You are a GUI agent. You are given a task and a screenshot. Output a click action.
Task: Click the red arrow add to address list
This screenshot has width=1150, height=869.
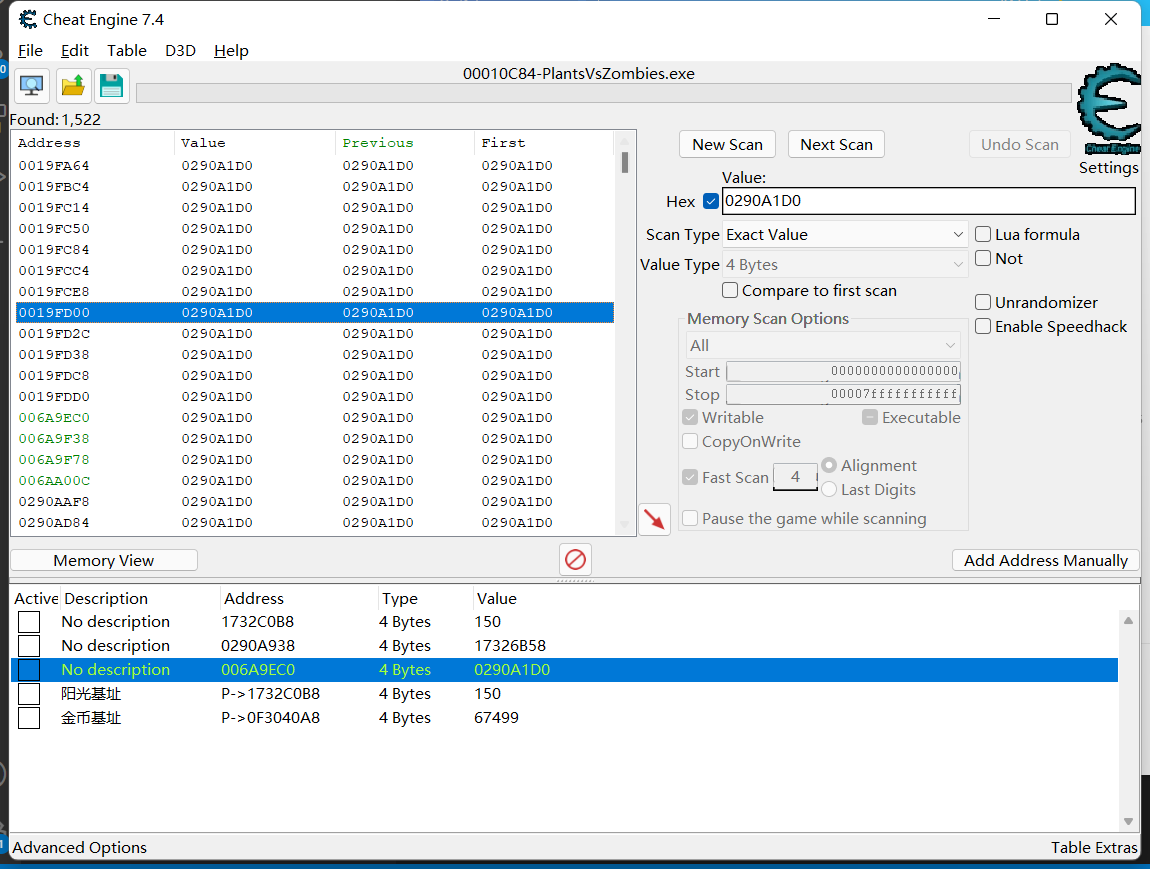click(653, 518)
